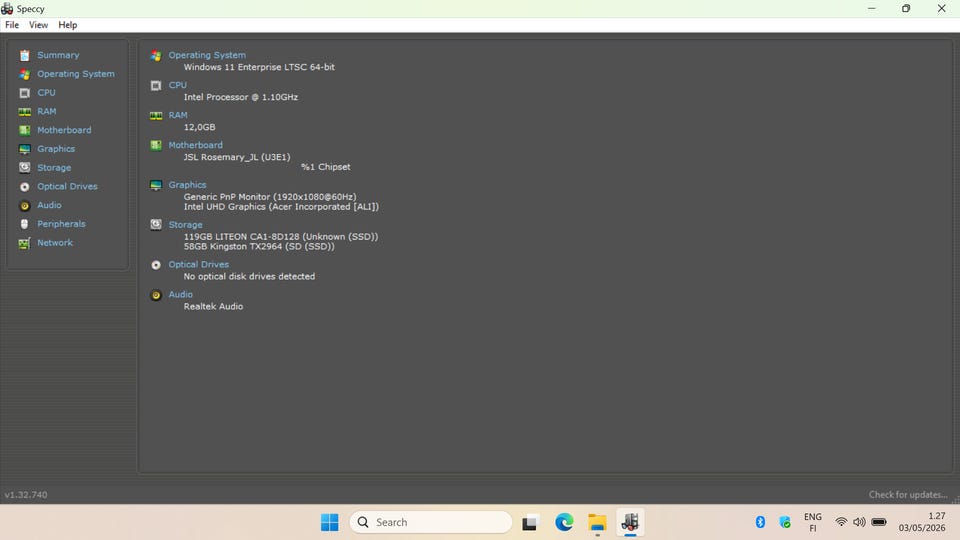Open the Storage heading link in summary

(x=186, y=225)
